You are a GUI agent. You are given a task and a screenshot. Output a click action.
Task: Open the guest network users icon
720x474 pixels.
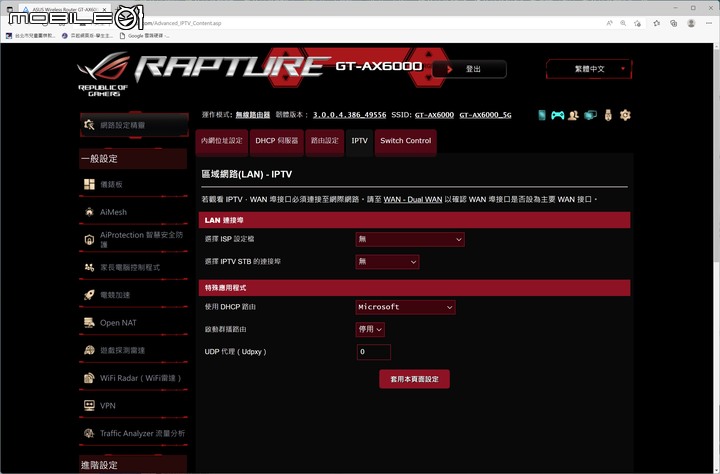573,115
